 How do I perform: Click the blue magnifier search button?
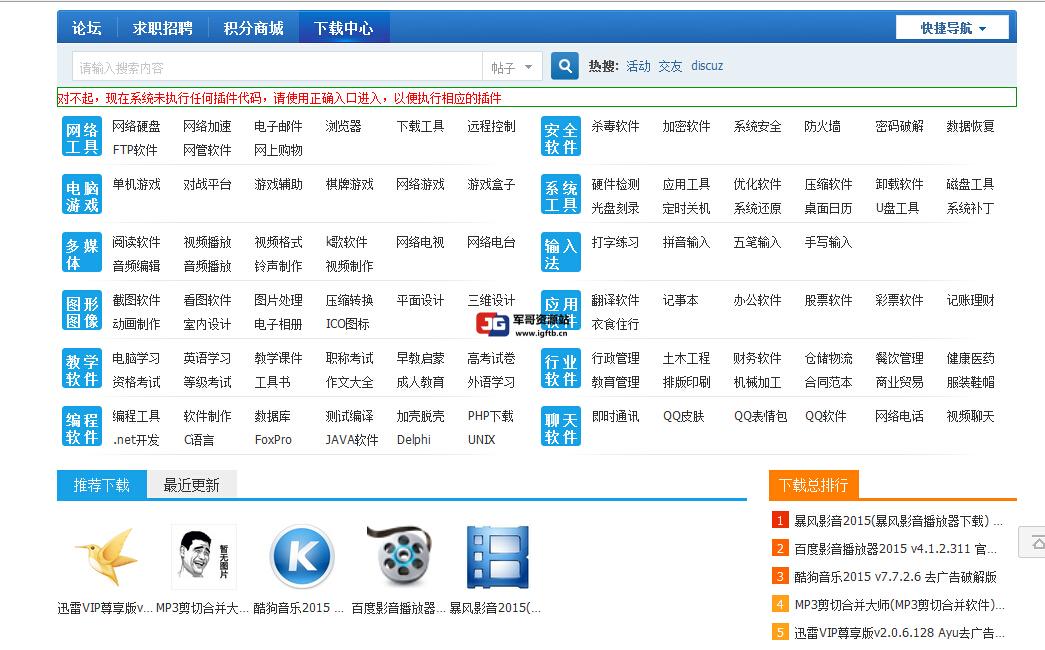coord(564,66)
